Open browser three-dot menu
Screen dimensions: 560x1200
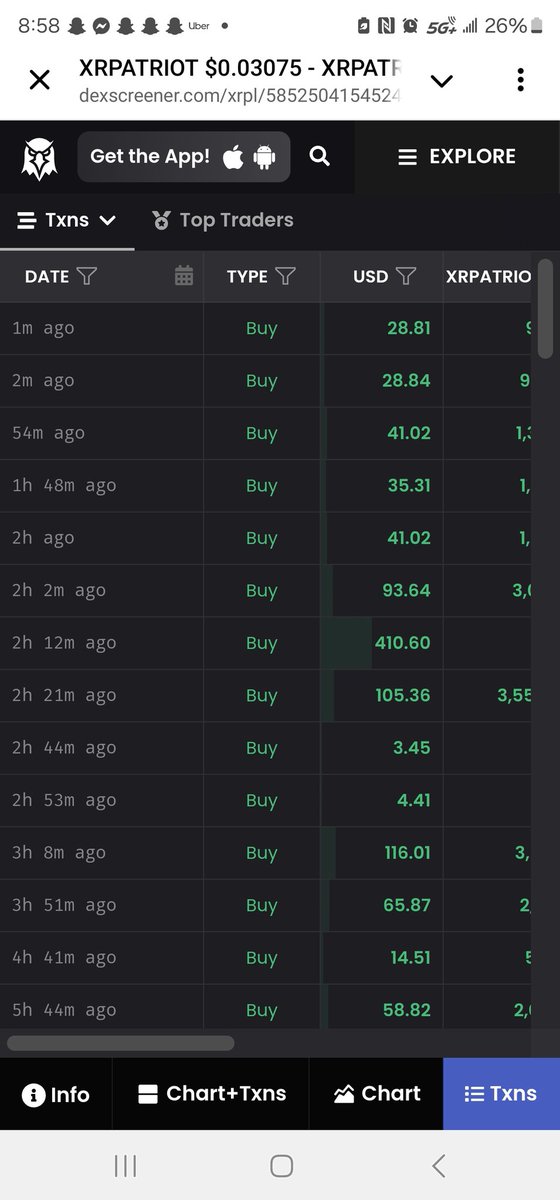pyautogui.click(x=520, y=80)
